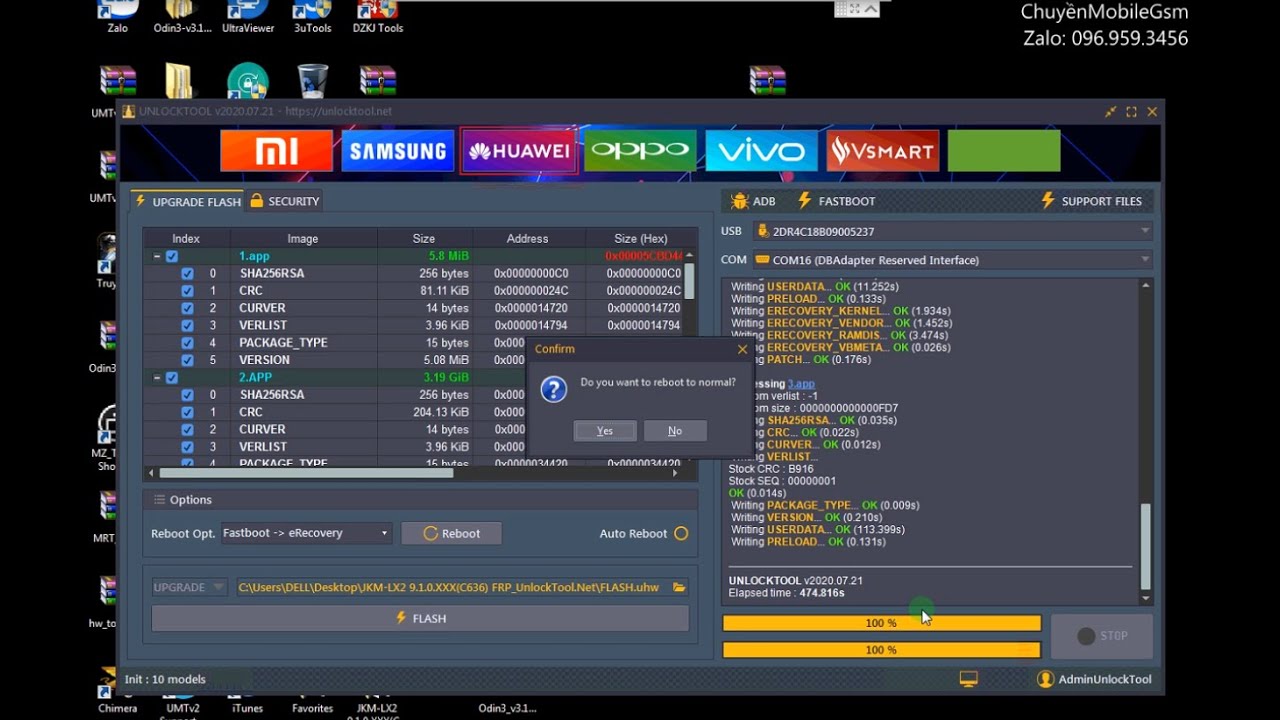
Task: Click the monitor icon in status bar
Action: [968, 679]
